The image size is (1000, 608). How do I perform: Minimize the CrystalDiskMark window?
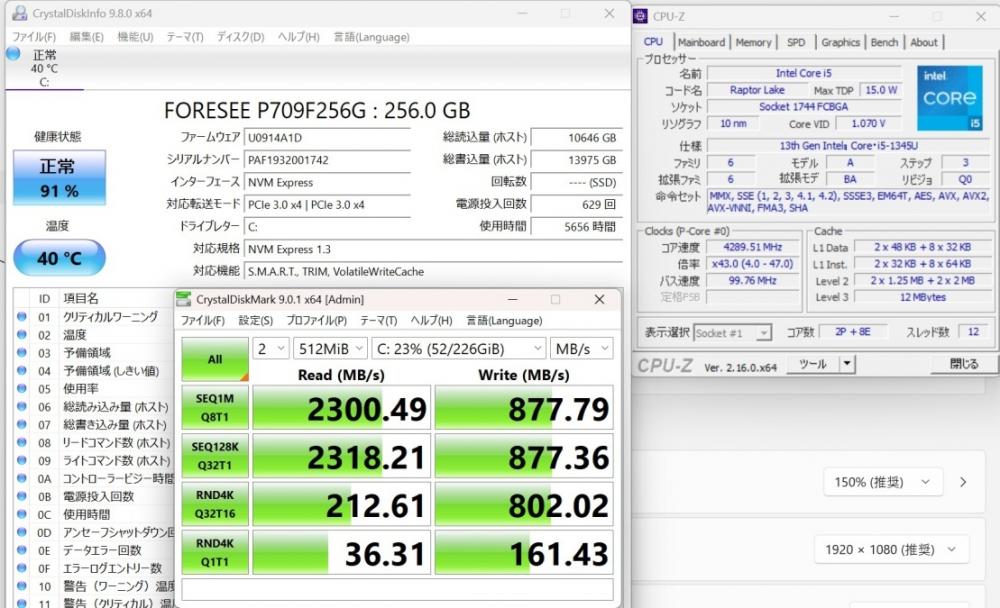tap(513, 299)
